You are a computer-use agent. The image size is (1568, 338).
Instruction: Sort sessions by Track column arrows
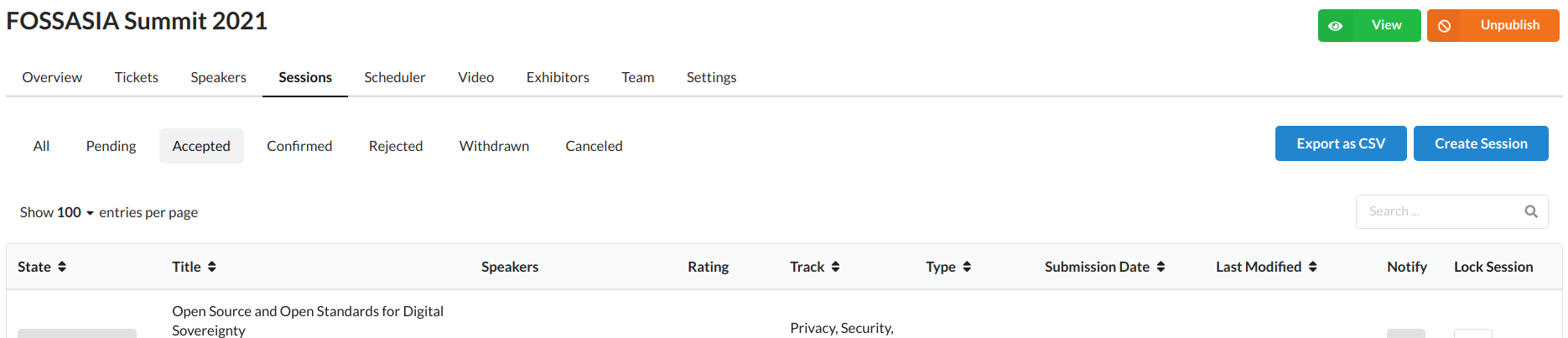coord(835,267)
